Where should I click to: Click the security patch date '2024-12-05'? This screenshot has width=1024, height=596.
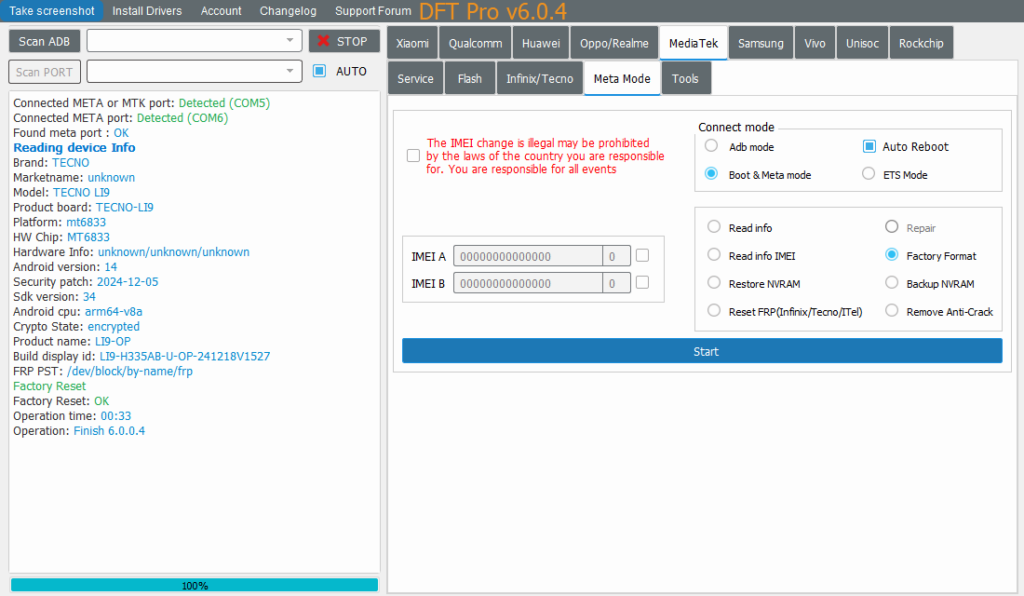[x=127, y=281]
